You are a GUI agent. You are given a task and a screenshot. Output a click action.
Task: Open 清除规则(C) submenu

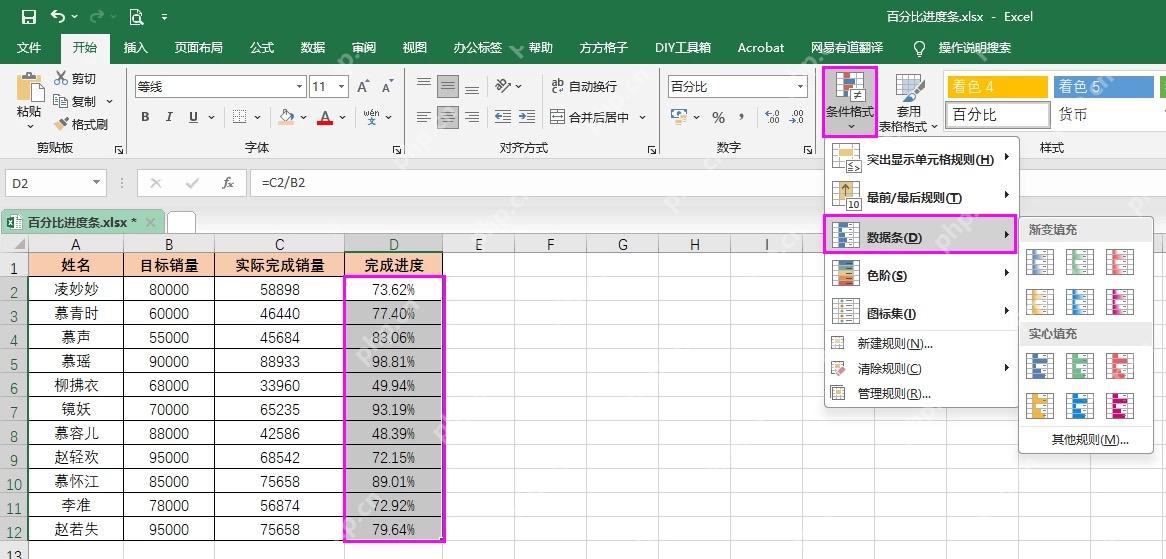coord(921,368)
